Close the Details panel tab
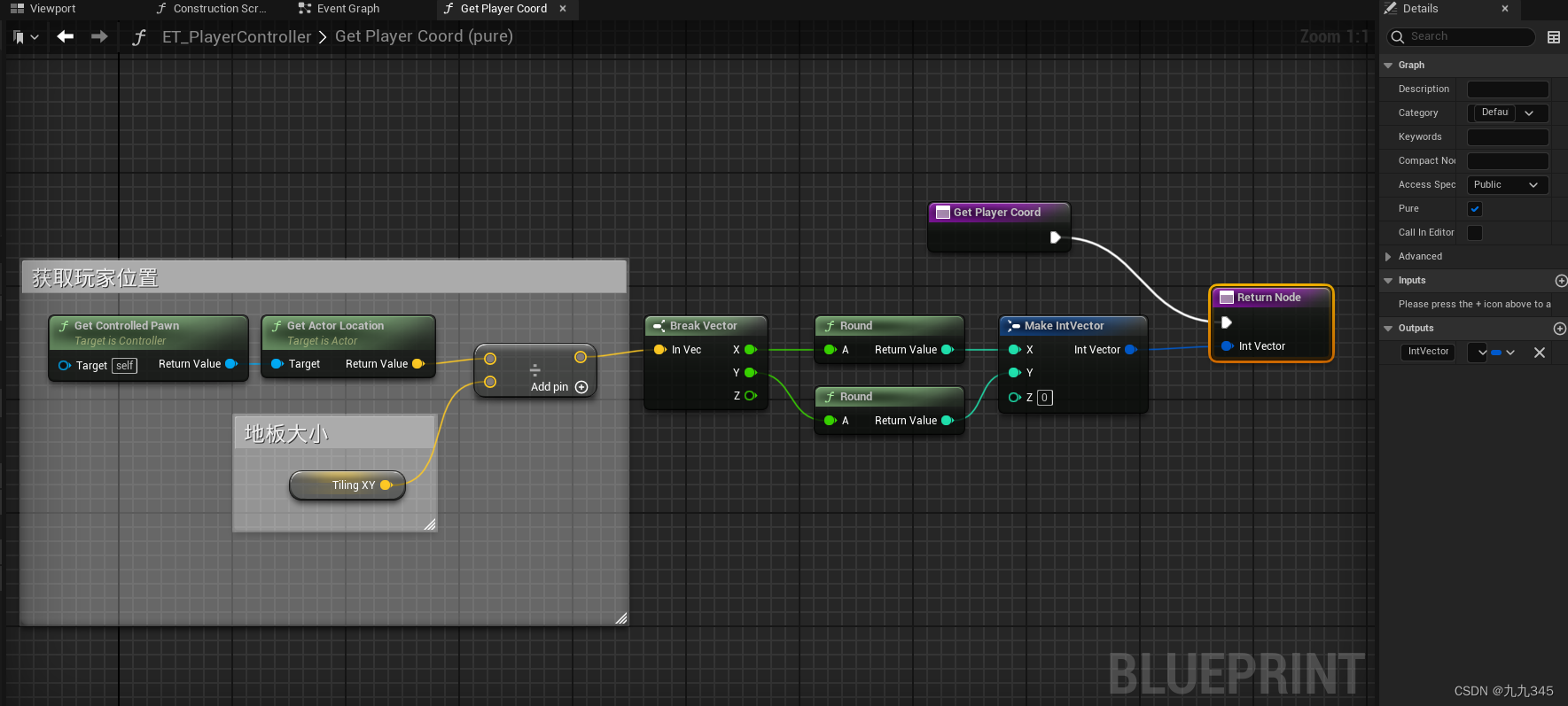 pos(1505,9)
